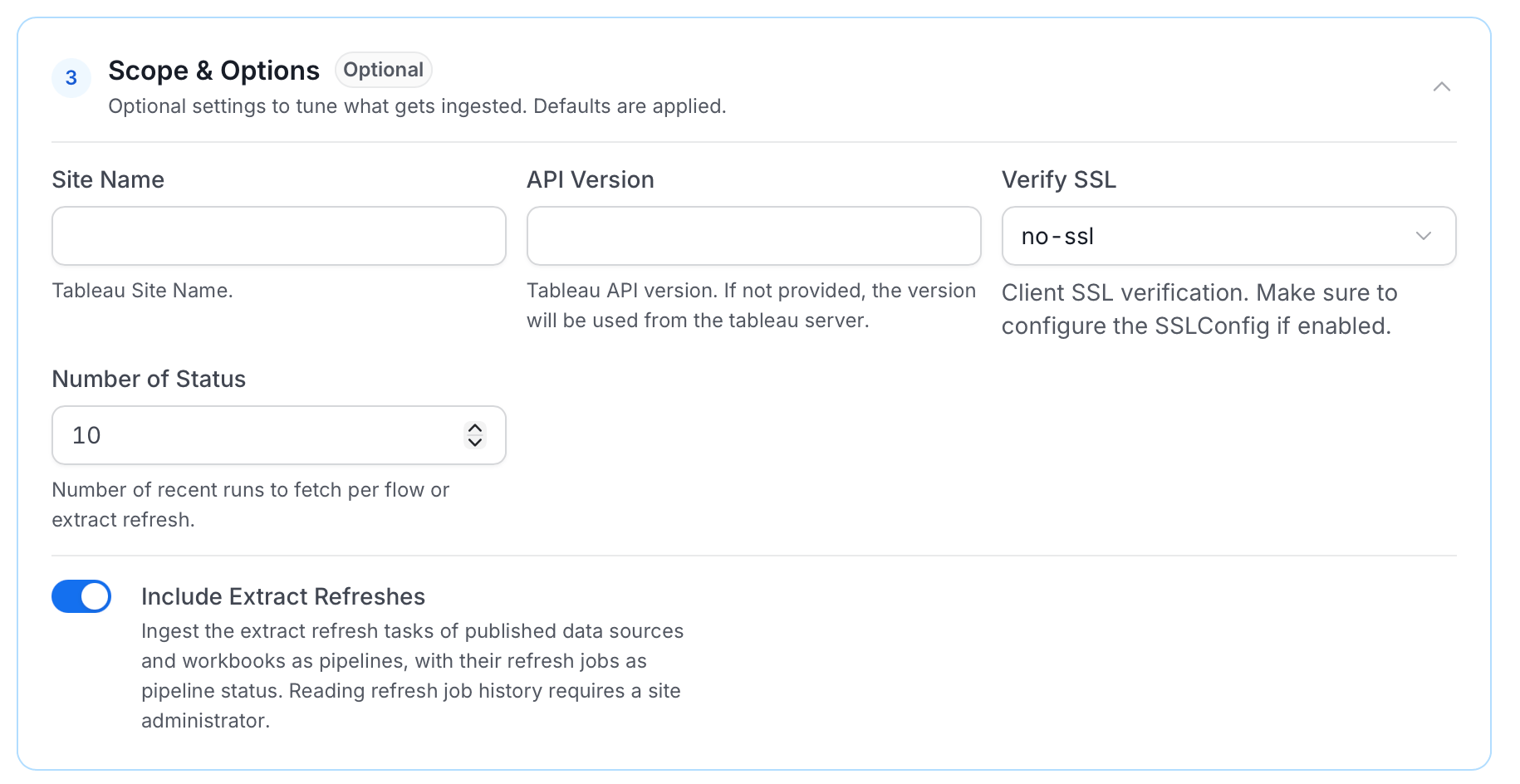Open the Verify SSL dropdown
This screenshot has height=784, width=1520.
click(1228, 236)
